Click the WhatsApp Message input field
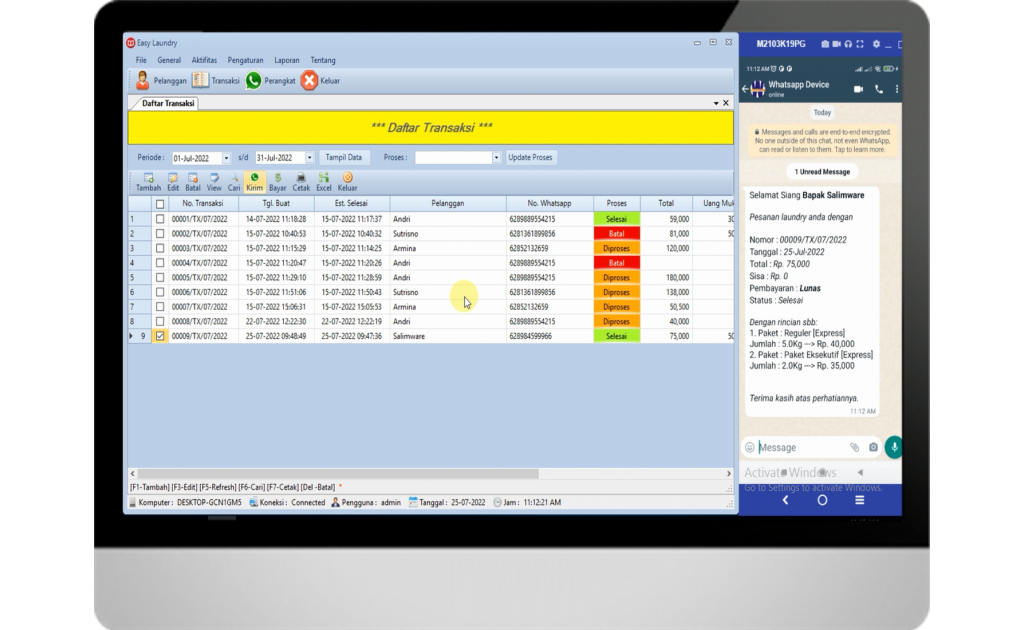 pos(800,447)
